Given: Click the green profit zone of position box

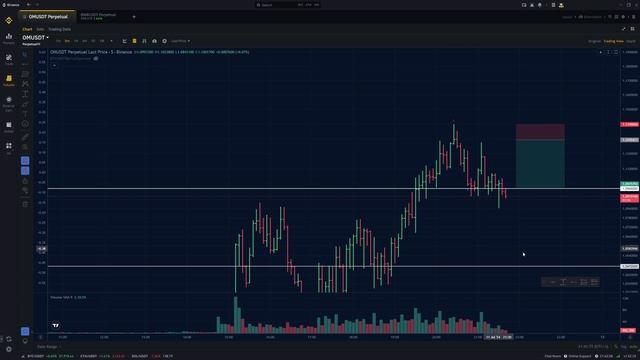Looking at the screenshot, I should click(540, 164).
